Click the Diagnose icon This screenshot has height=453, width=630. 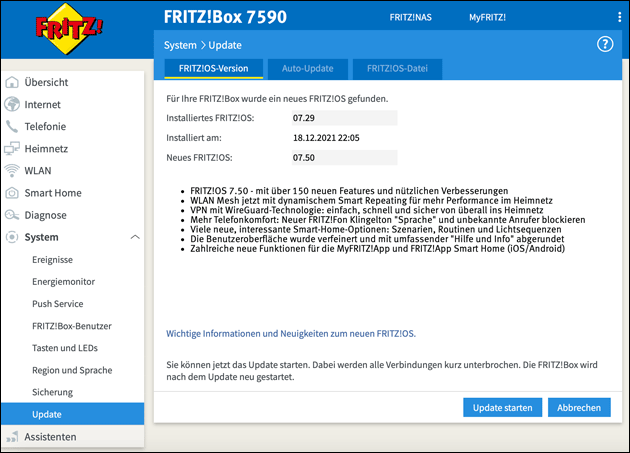12,215
